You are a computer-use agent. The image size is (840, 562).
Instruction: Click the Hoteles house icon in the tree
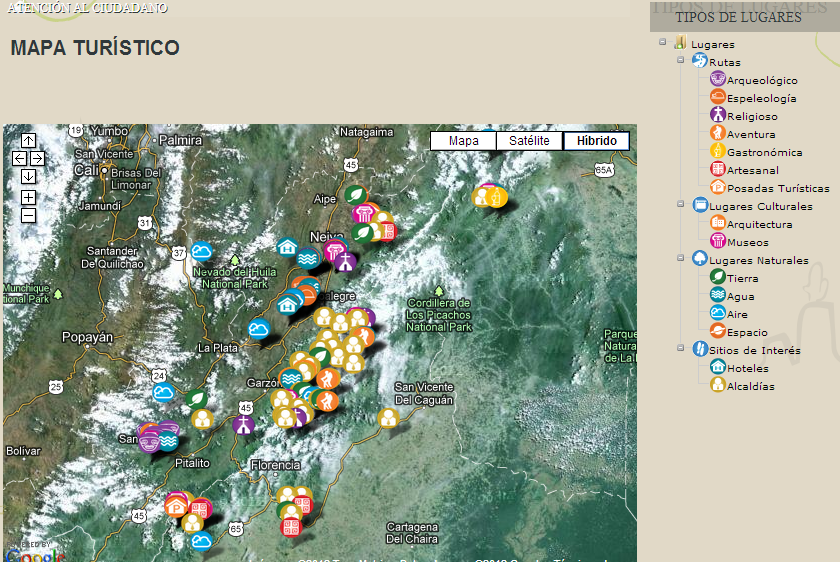point(717,367)
